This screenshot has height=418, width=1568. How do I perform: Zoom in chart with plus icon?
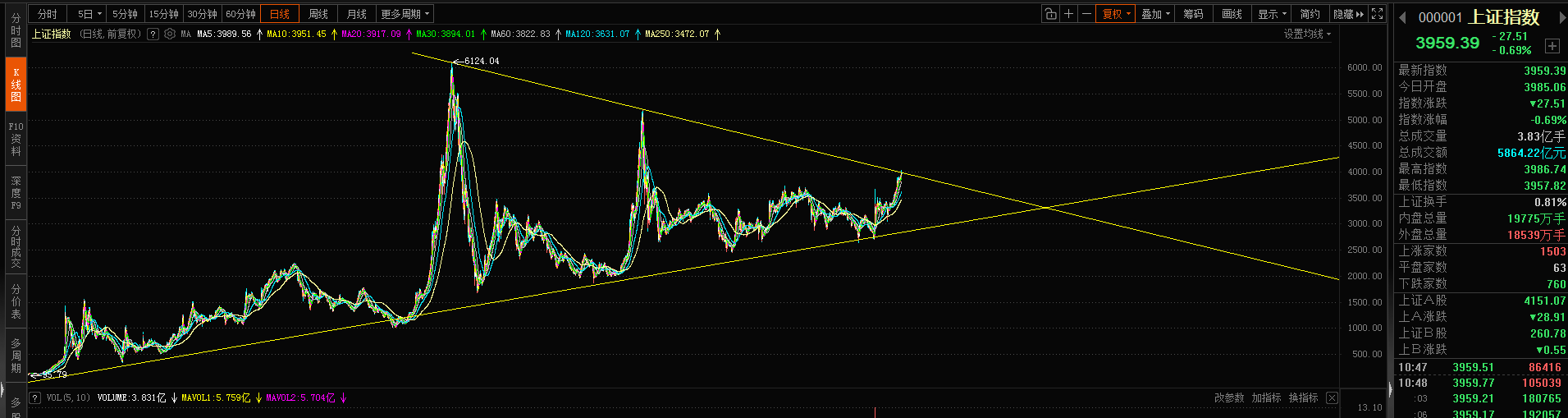[x=1068, y=14]
